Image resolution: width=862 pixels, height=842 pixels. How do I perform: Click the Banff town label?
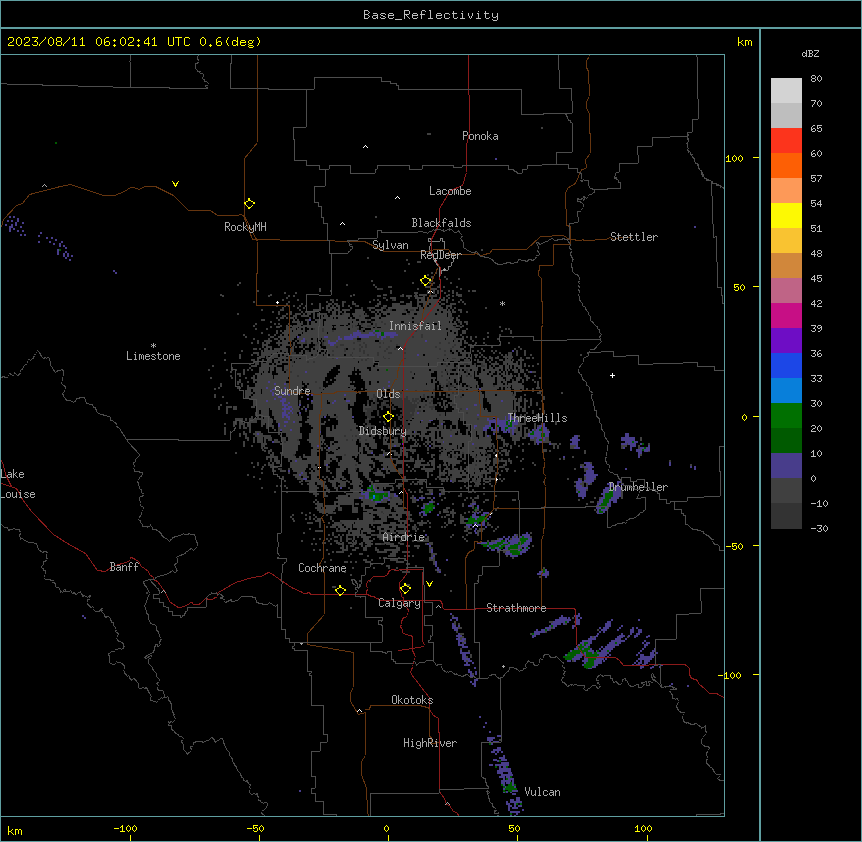(x=124, y=567)
